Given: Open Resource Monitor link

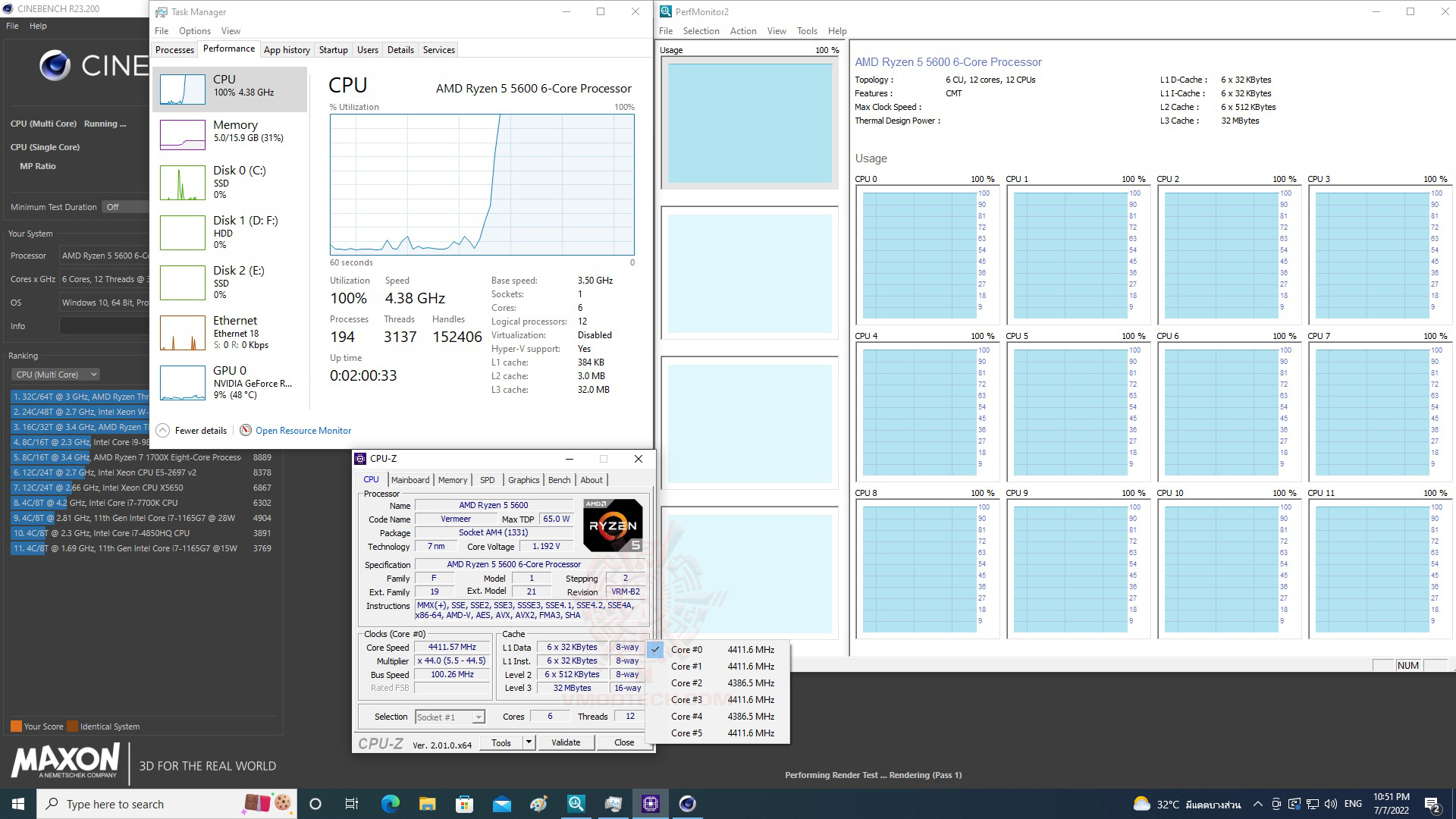Looking at the screenshot, I should coord(303,431).
